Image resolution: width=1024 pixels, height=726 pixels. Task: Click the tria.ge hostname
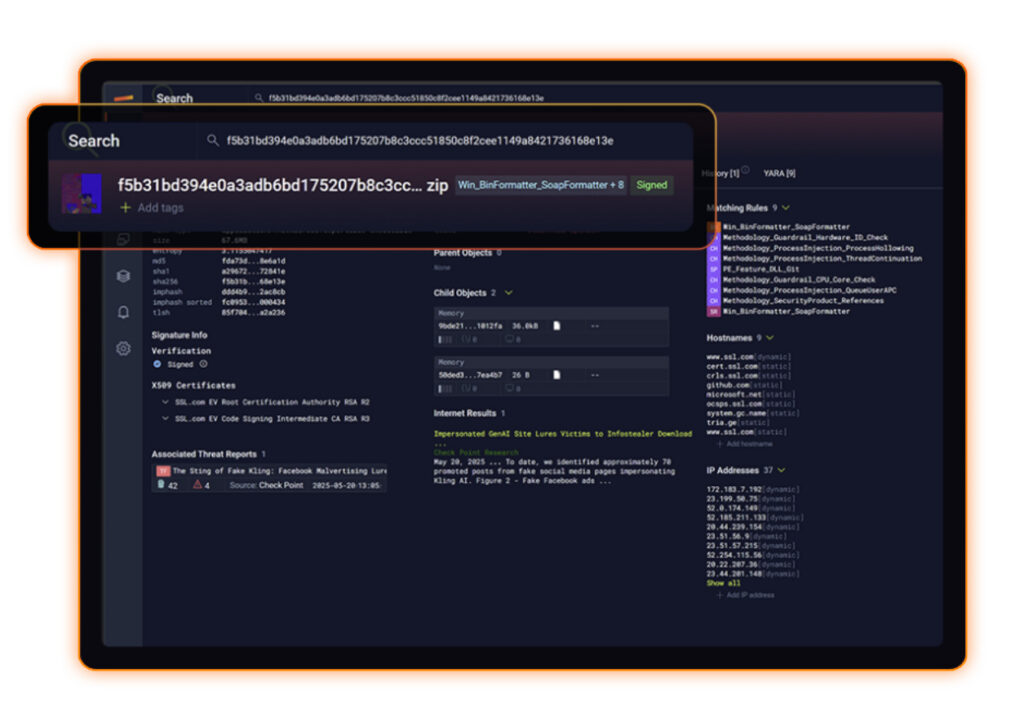point(720,422)
